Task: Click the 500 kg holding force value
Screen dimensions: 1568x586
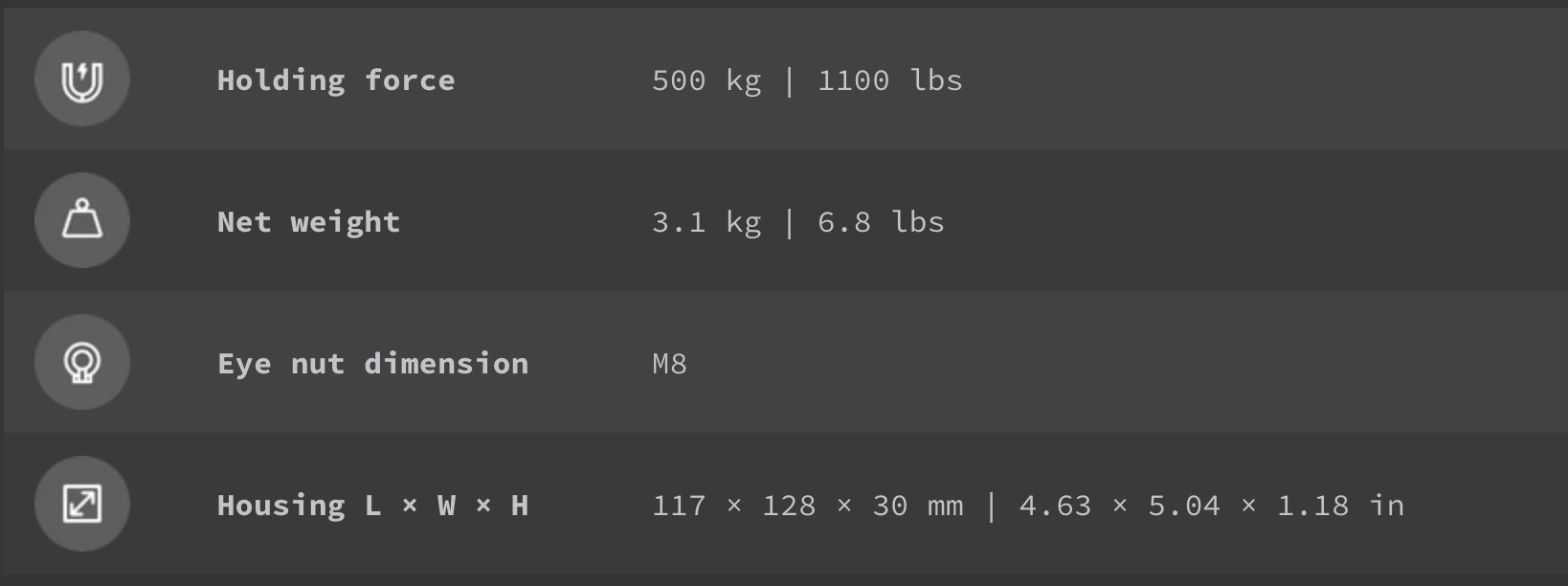Action: point(706,80)
